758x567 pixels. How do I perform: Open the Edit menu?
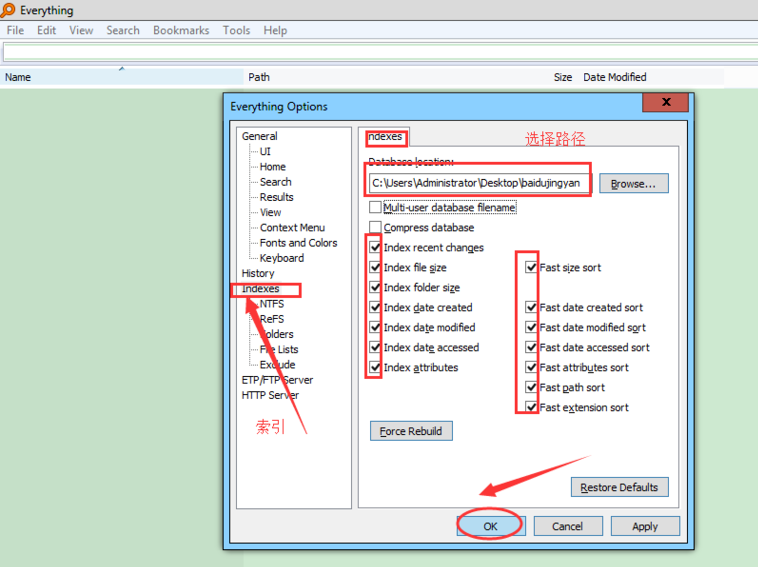pyautogui.click(x=46, y=30)
